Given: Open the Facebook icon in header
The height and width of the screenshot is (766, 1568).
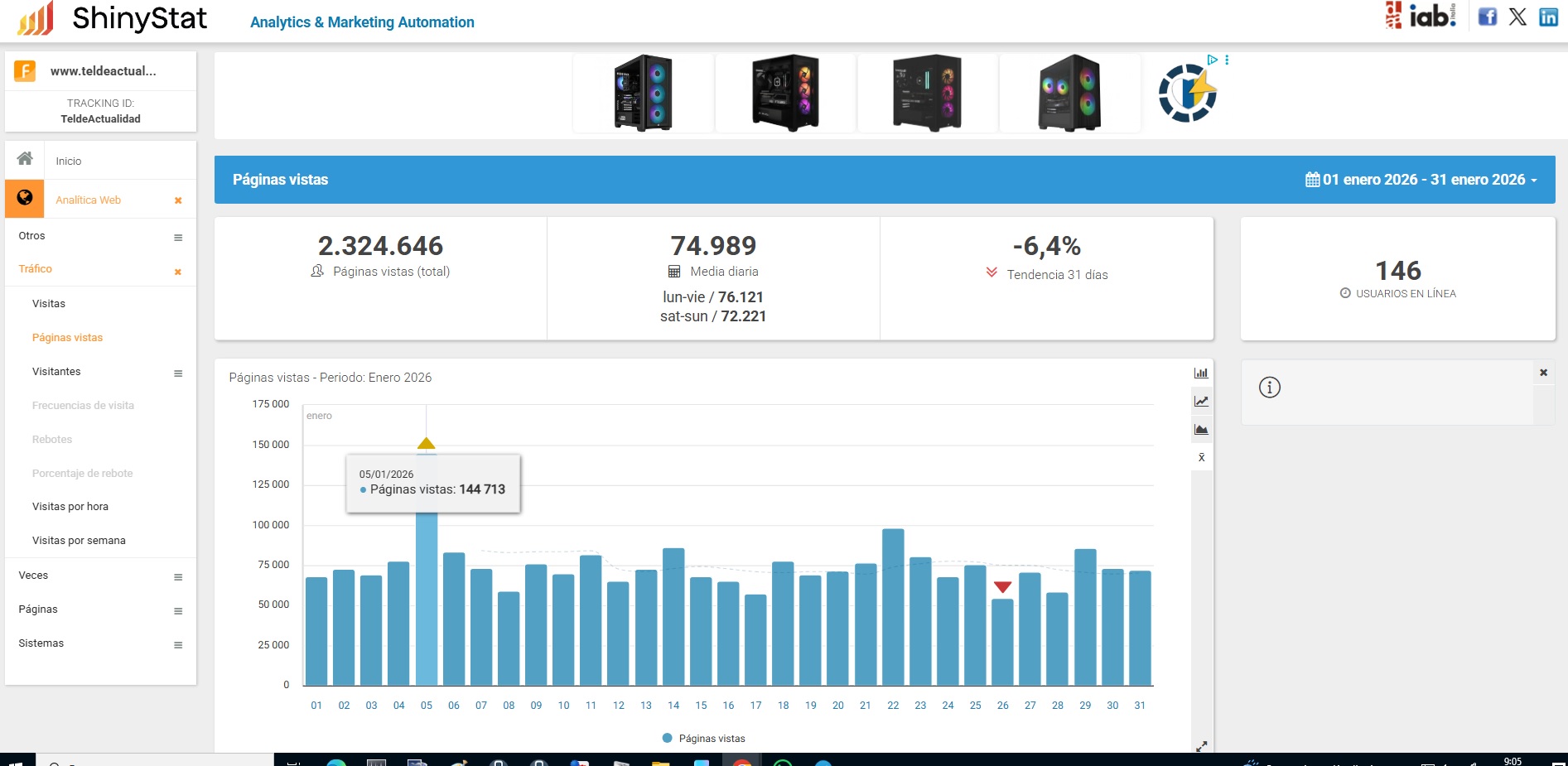Looking at the screenshot, I should pos(1488,17).
